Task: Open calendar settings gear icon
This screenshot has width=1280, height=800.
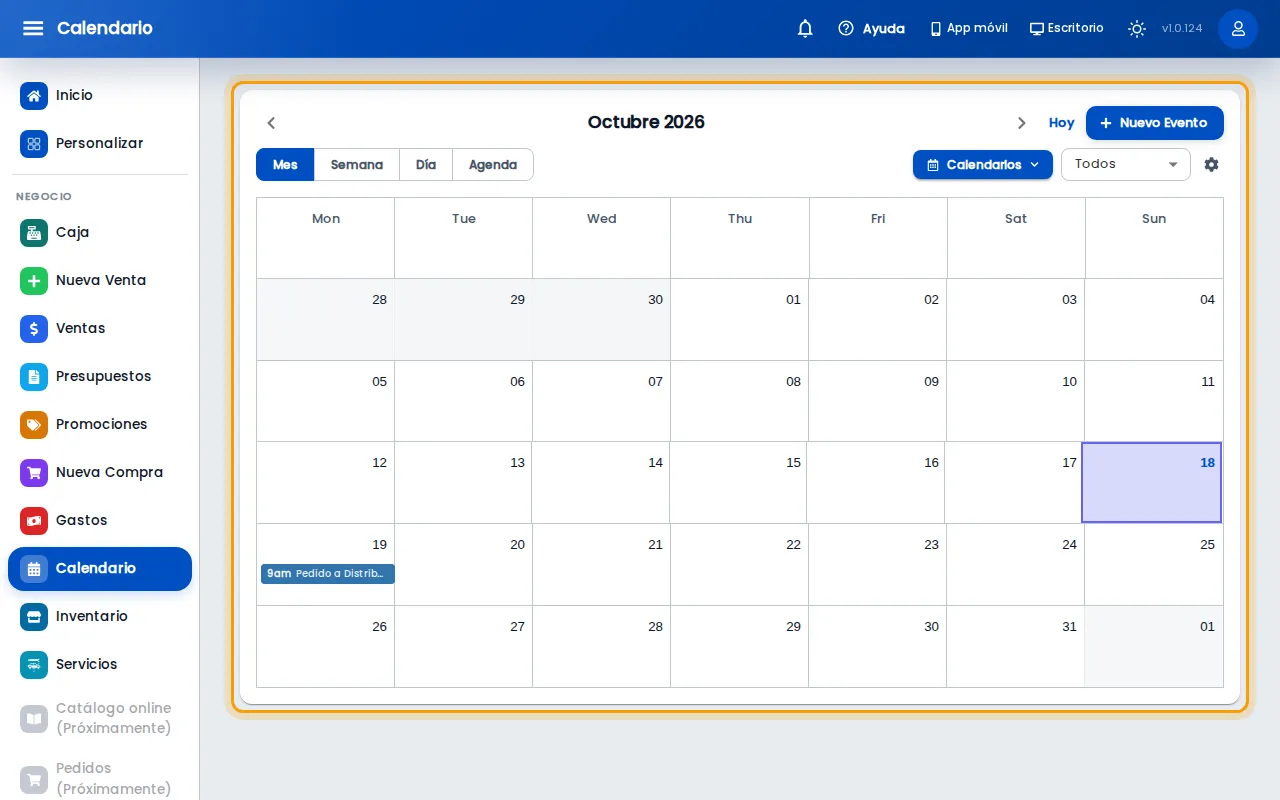Action: pyautogui.click(x=1211, y=165)
